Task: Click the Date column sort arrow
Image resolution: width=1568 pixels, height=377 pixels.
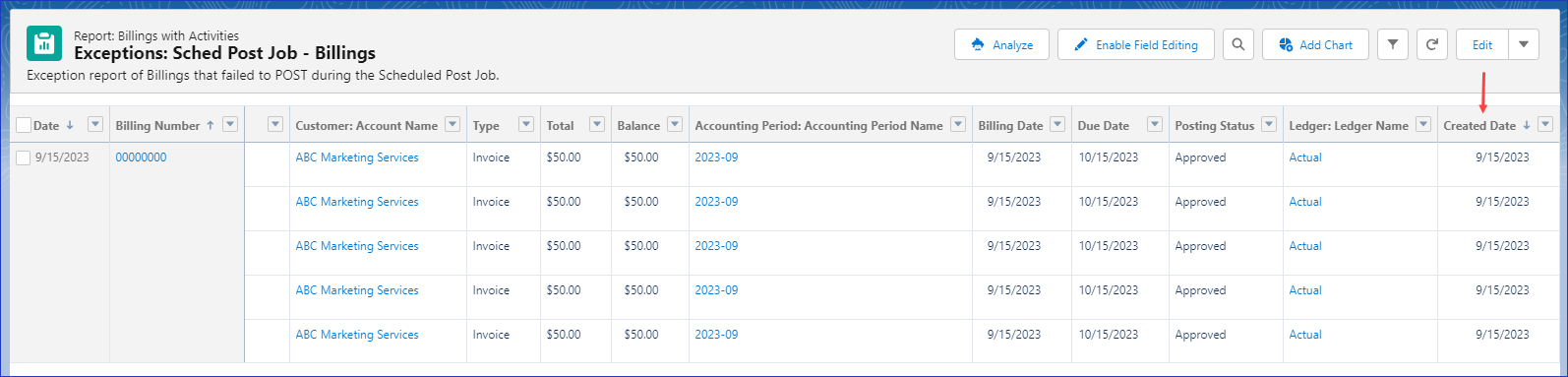Action: point(70,125)
